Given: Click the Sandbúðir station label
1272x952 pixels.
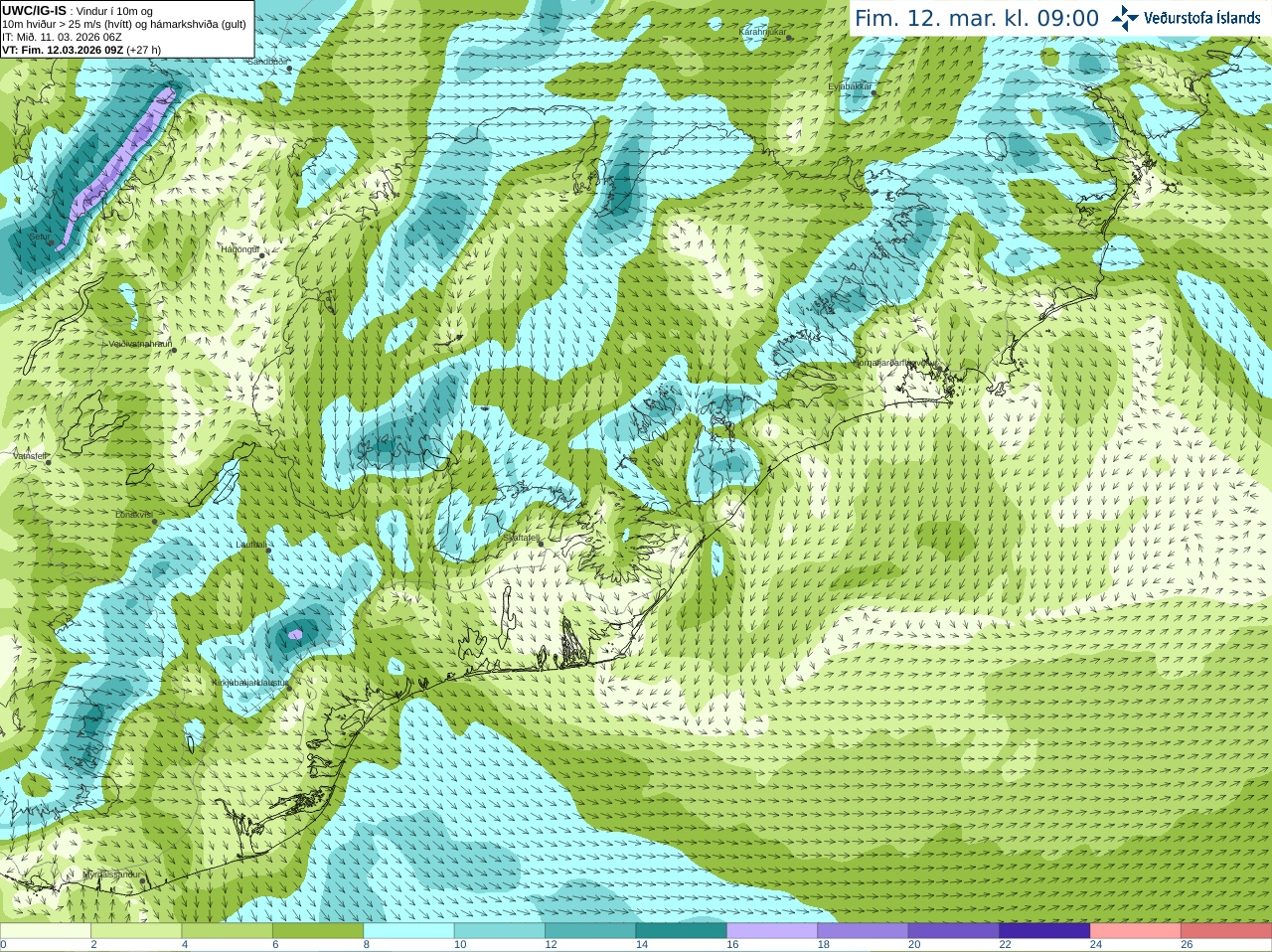Looking at the screenshot, I should click(266, 62).
